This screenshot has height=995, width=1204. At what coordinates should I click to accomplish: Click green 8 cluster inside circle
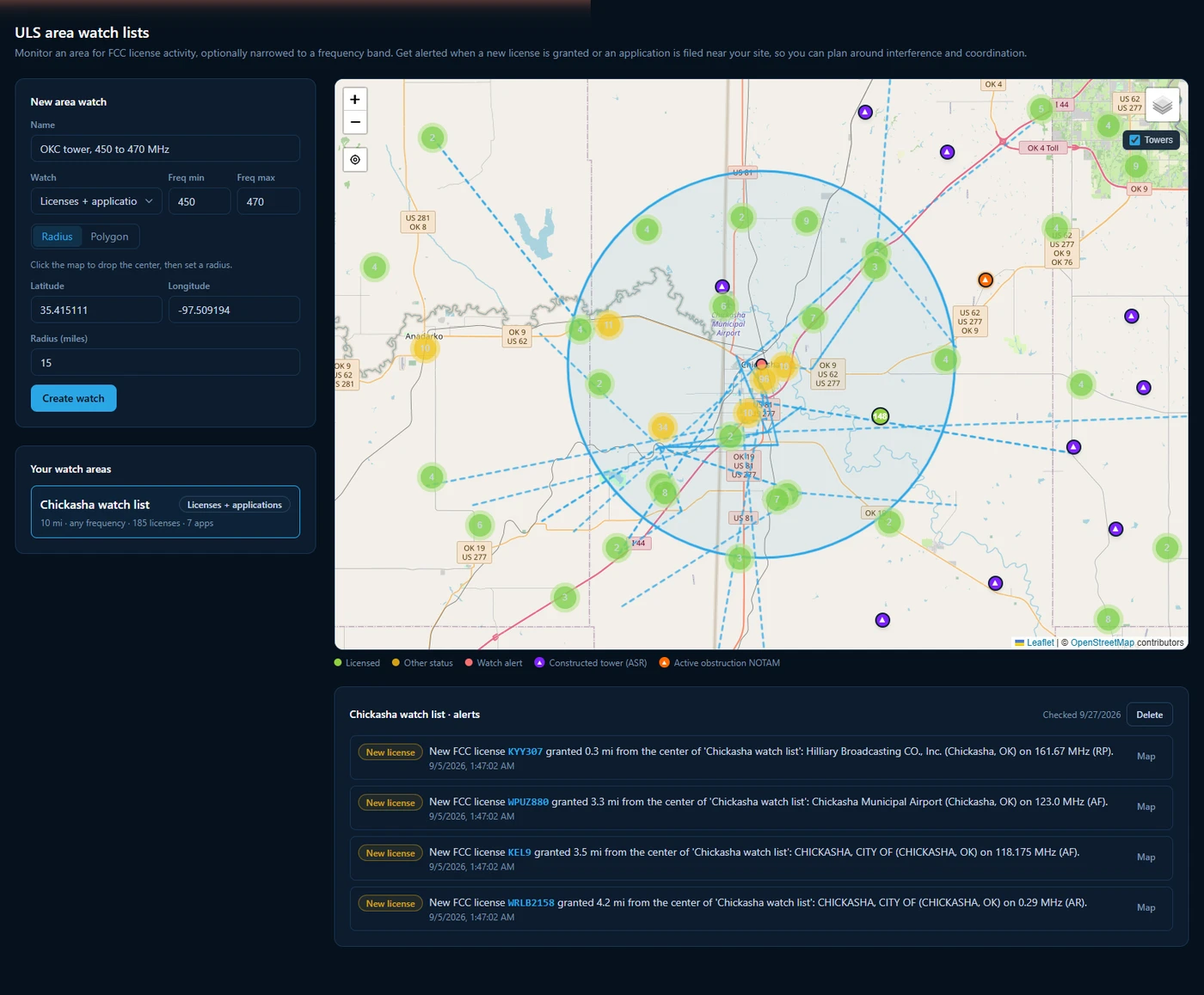[664, 493]
